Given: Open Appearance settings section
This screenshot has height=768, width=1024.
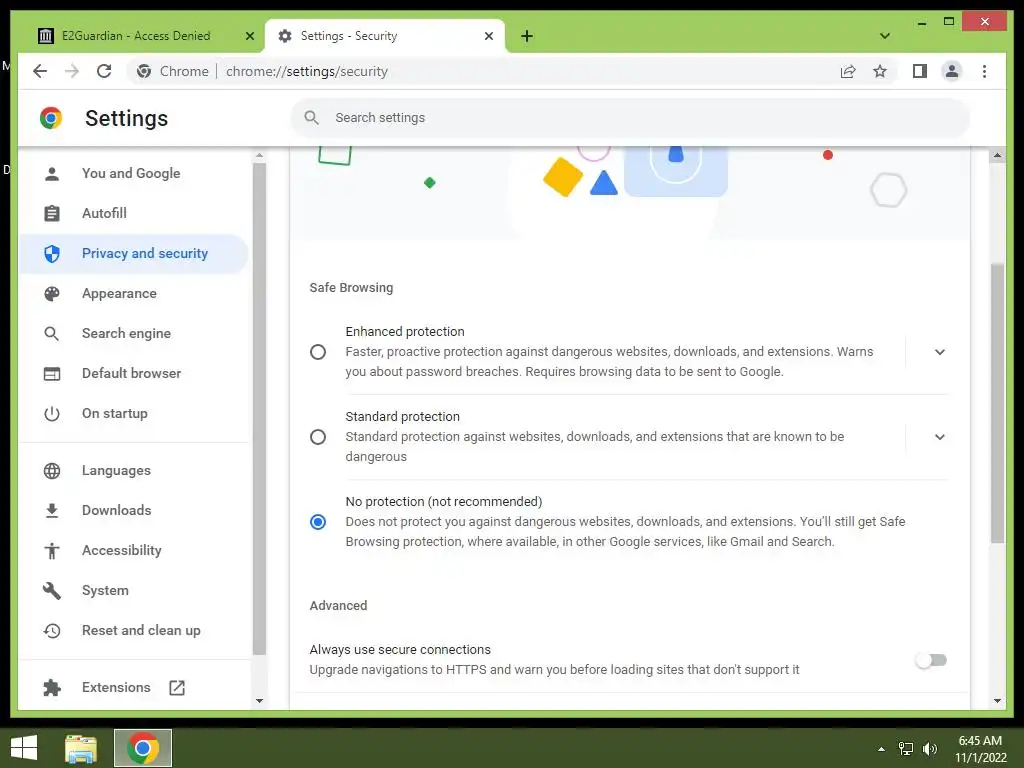Looking at the screenshot, I should point(134,293).
